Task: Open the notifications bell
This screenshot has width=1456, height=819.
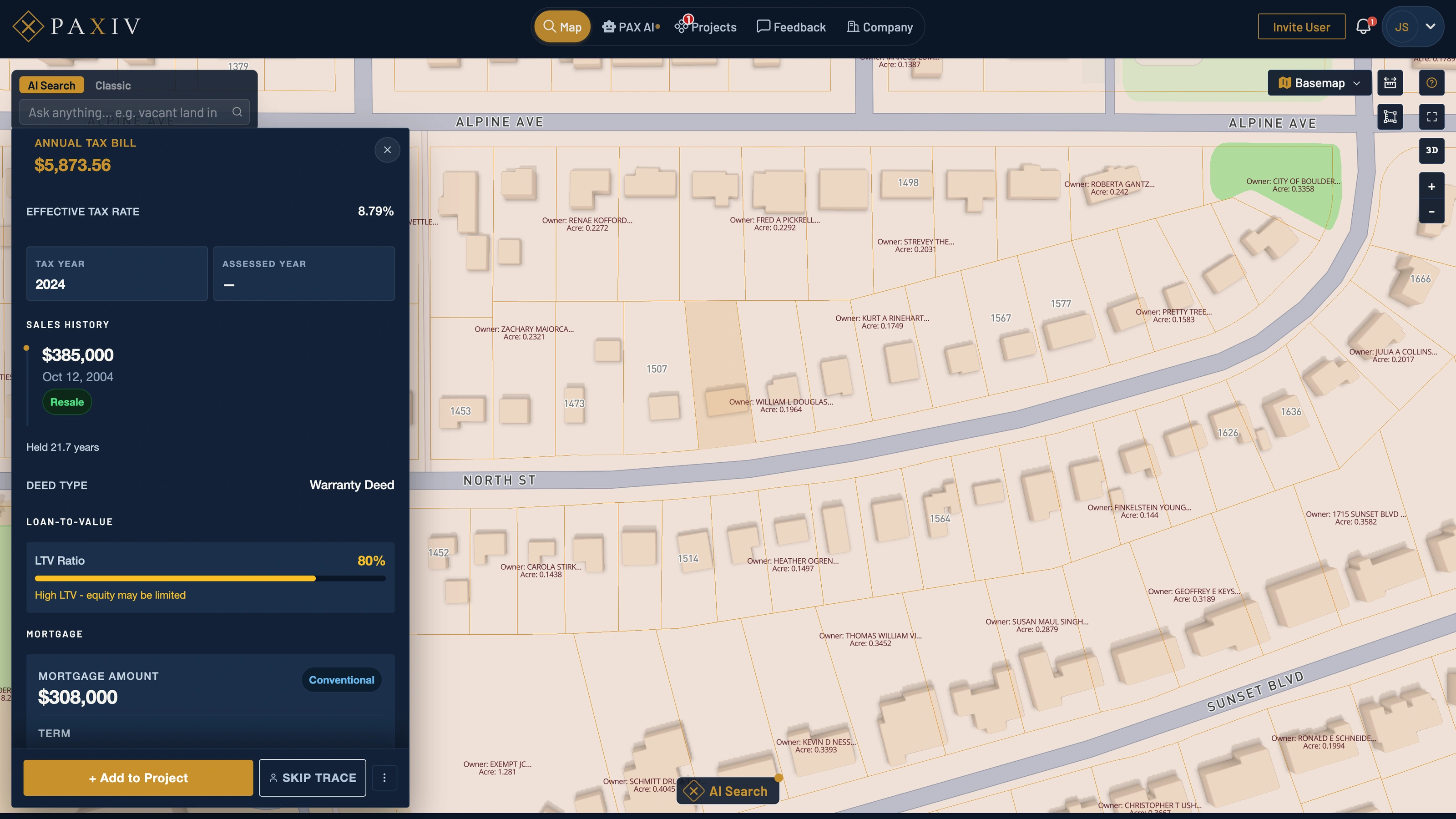Action: pos(1363,26)
